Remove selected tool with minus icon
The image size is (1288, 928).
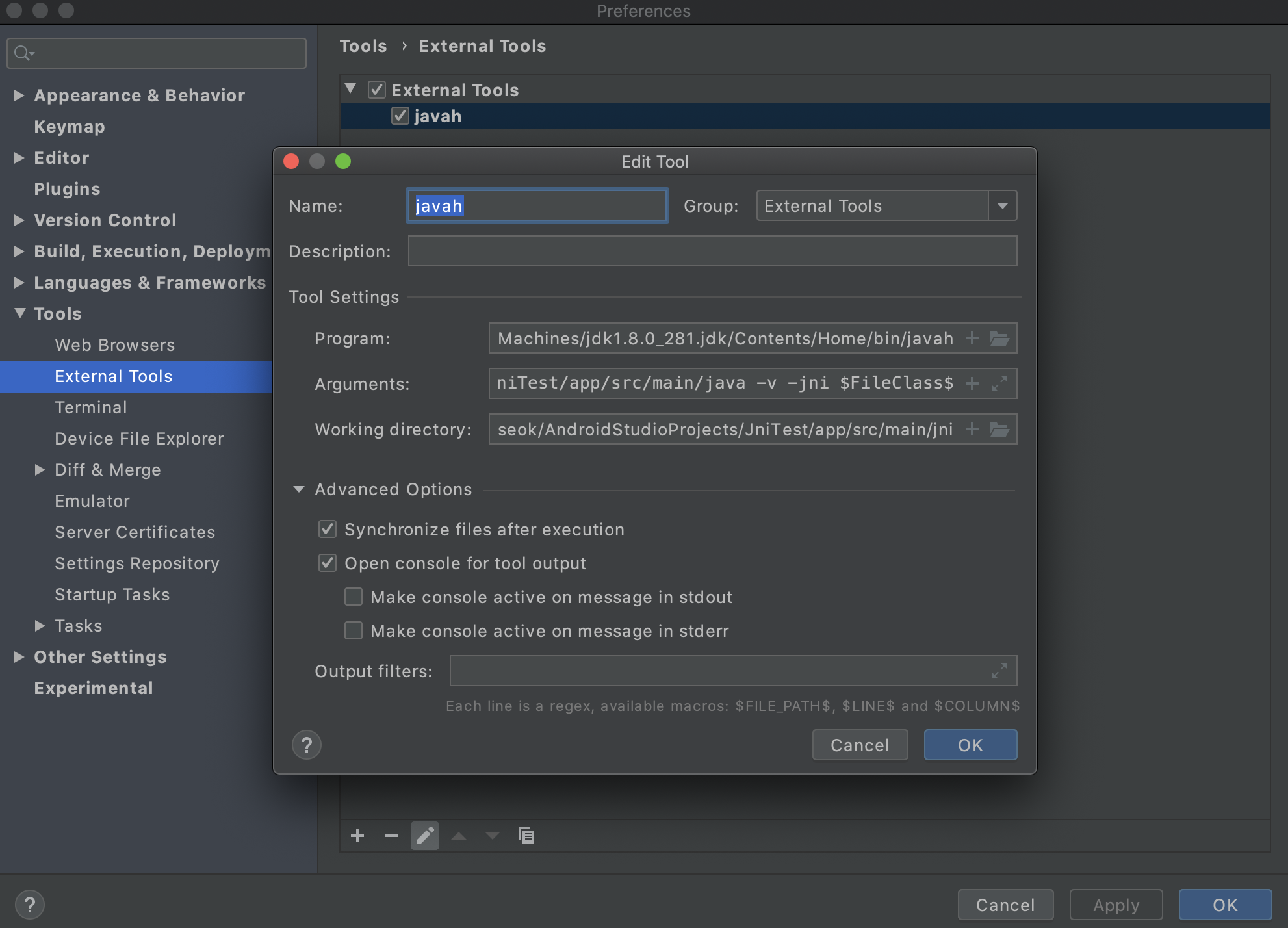pyautogui.click(x=391, y=836)
